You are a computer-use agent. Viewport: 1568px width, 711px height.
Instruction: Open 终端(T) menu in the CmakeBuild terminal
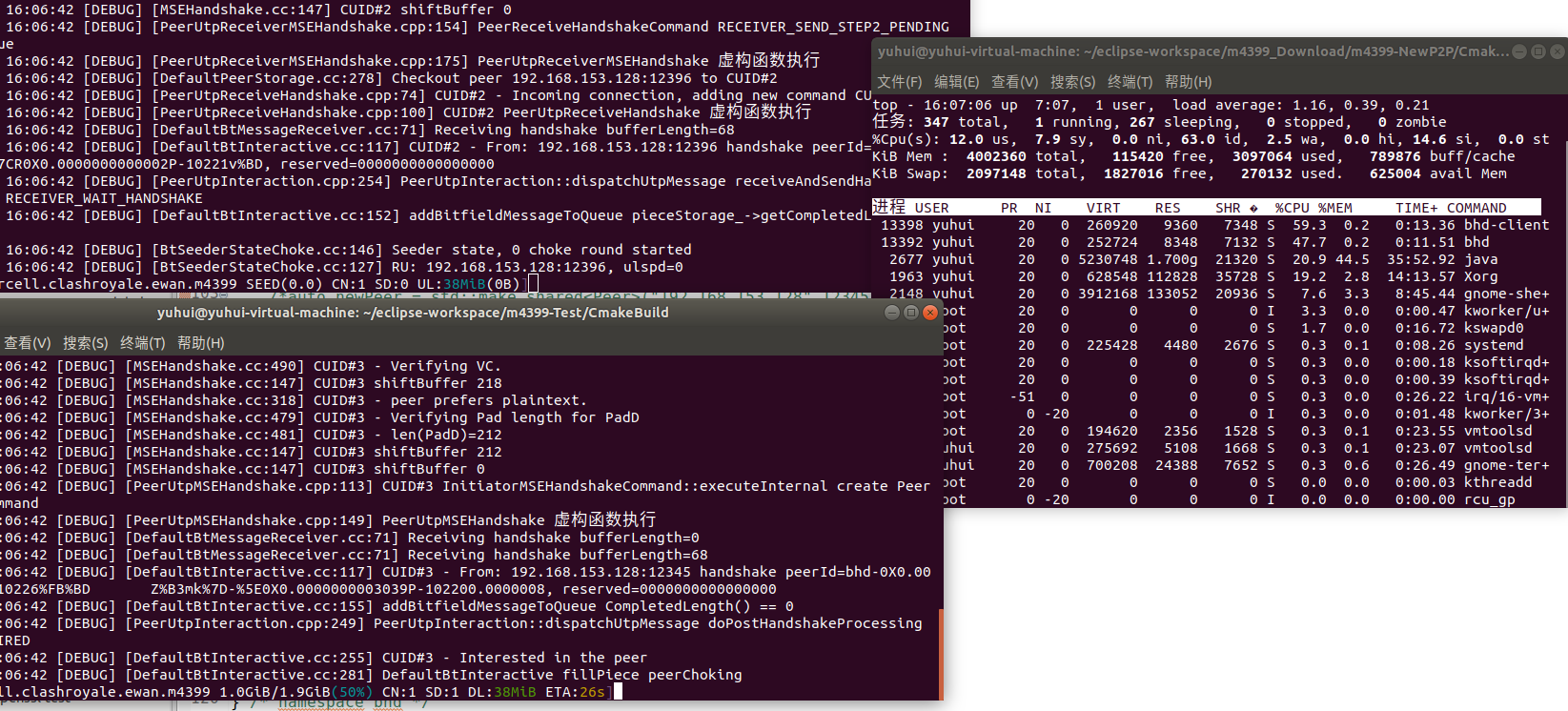(142, 343)
